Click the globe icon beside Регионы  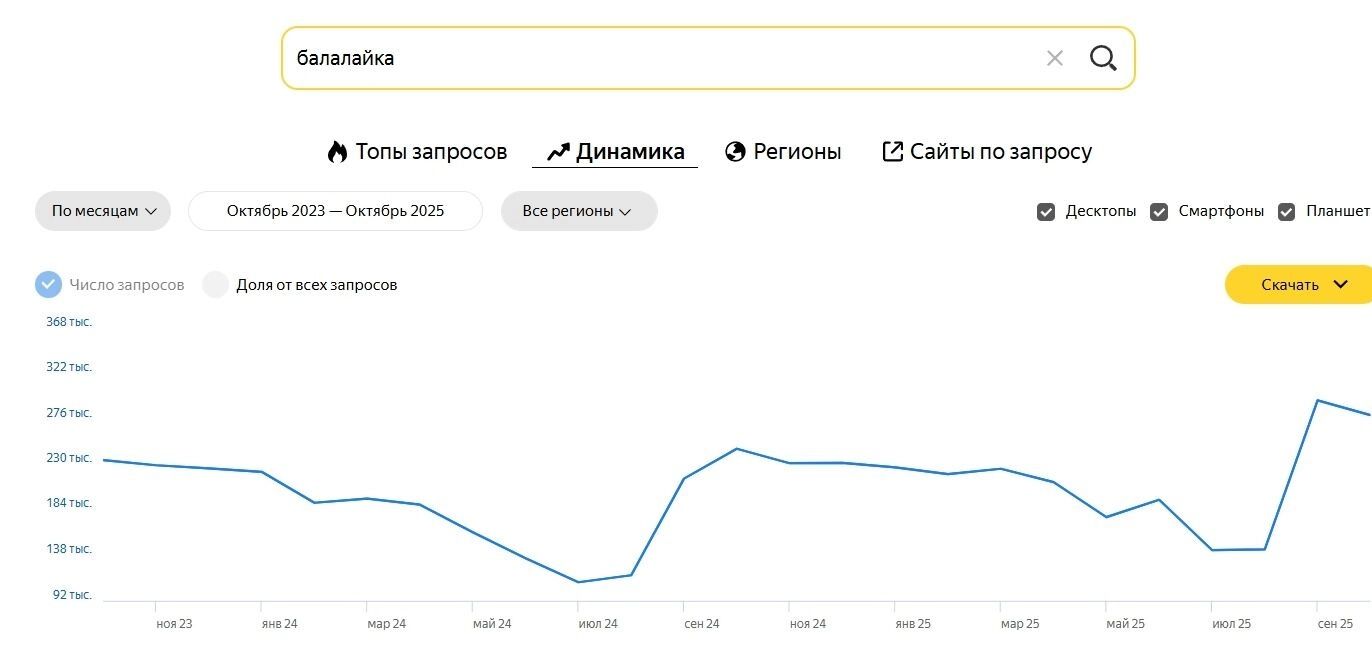pyautogui.click(x=735, y=152)
